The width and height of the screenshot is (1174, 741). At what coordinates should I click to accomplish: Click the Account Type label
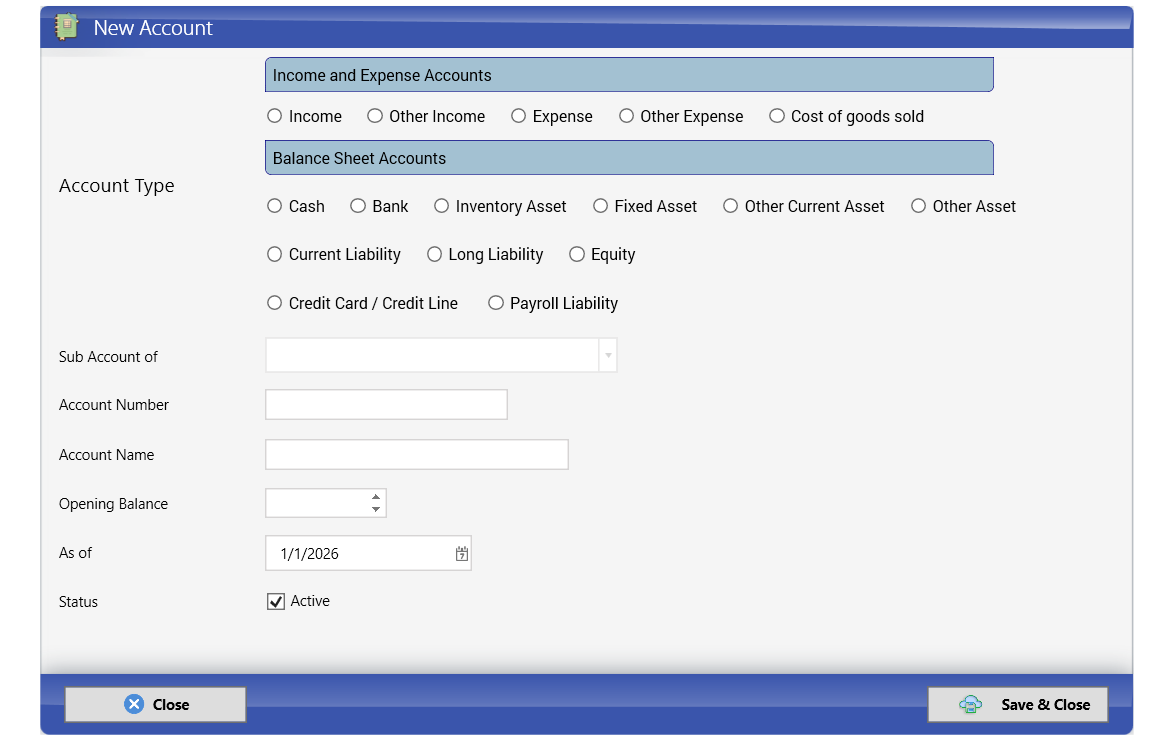coord(117,186)
